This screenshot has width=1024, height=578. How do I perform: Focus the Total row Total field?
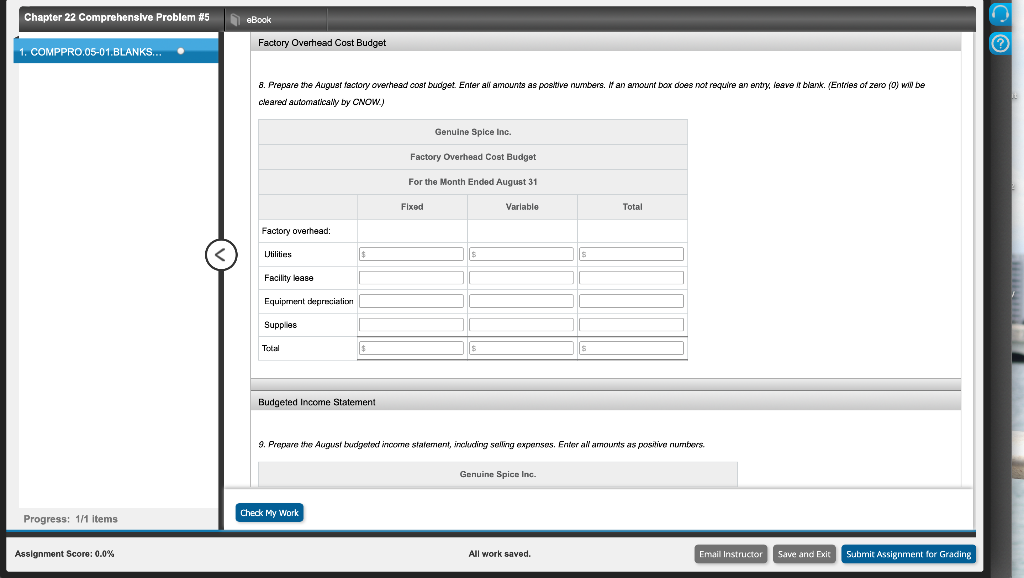click(632, 348)
